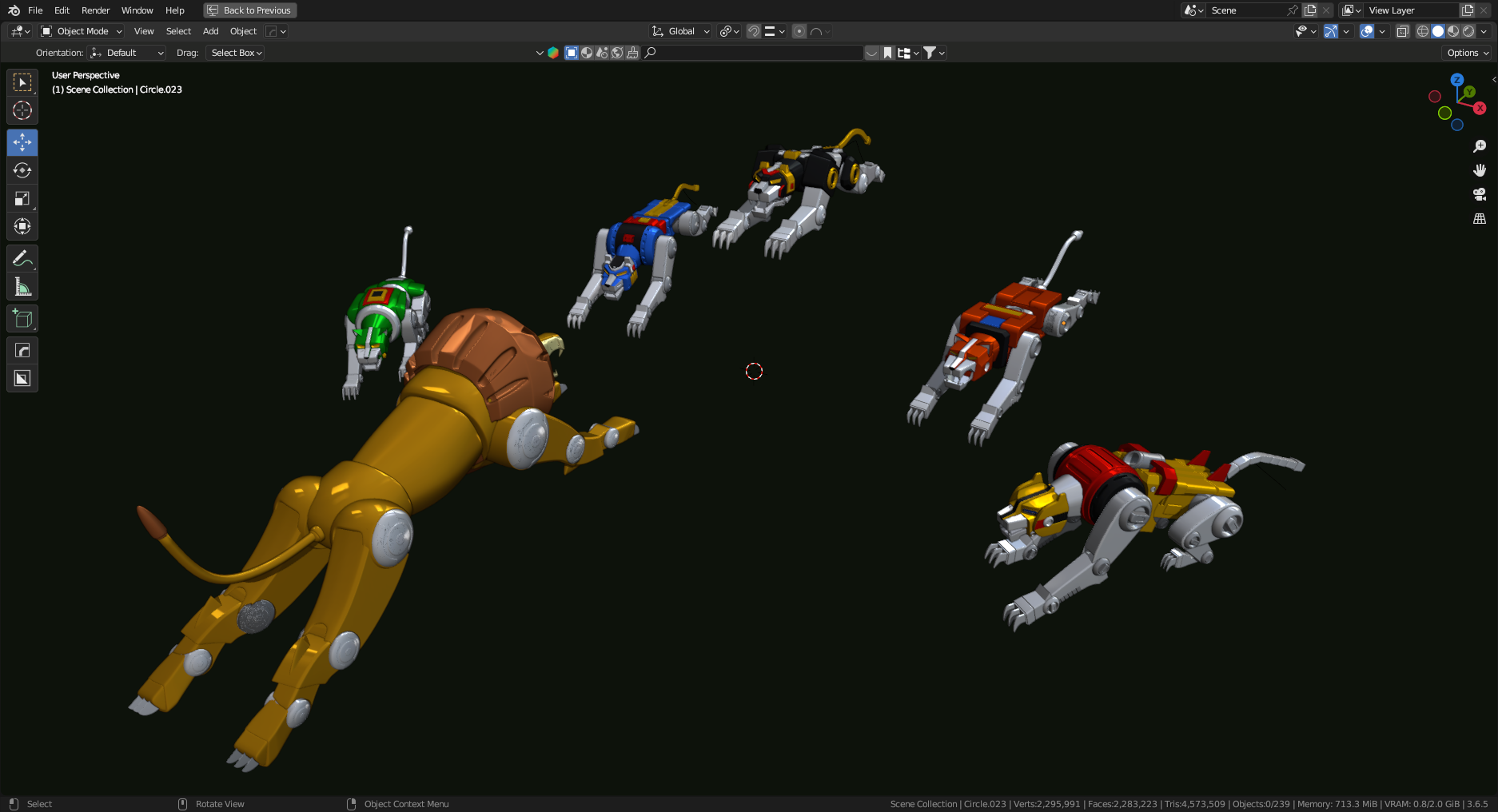
Task: Select the Transform tool
Action: pos(22,226)
